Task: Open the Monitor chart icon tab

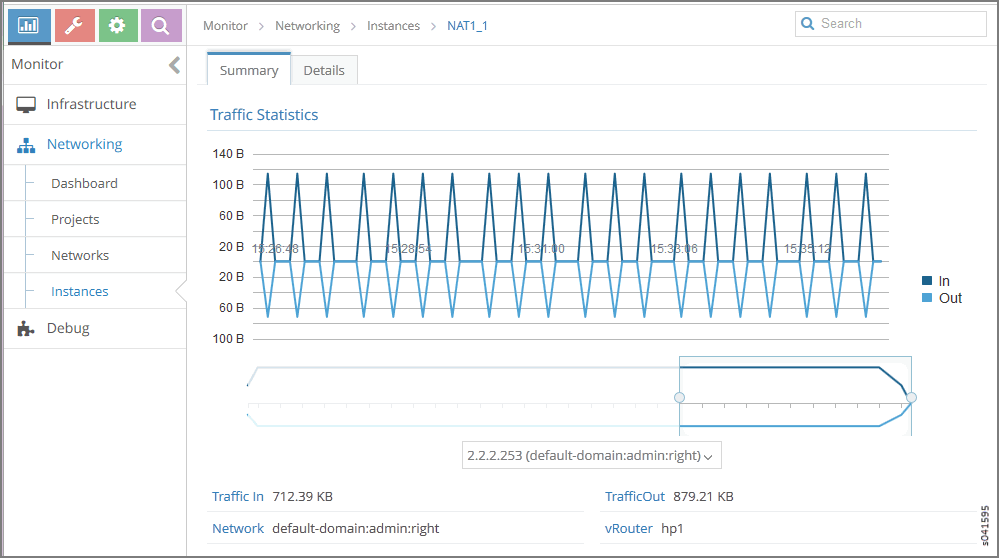Action: coord(28,26)
